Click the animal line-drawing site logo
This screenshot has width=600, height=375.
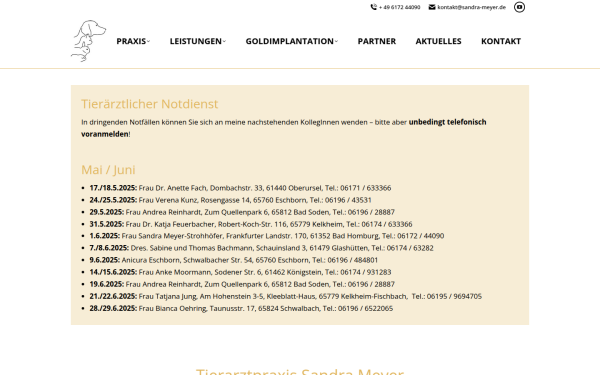click(x=88, y=41)
